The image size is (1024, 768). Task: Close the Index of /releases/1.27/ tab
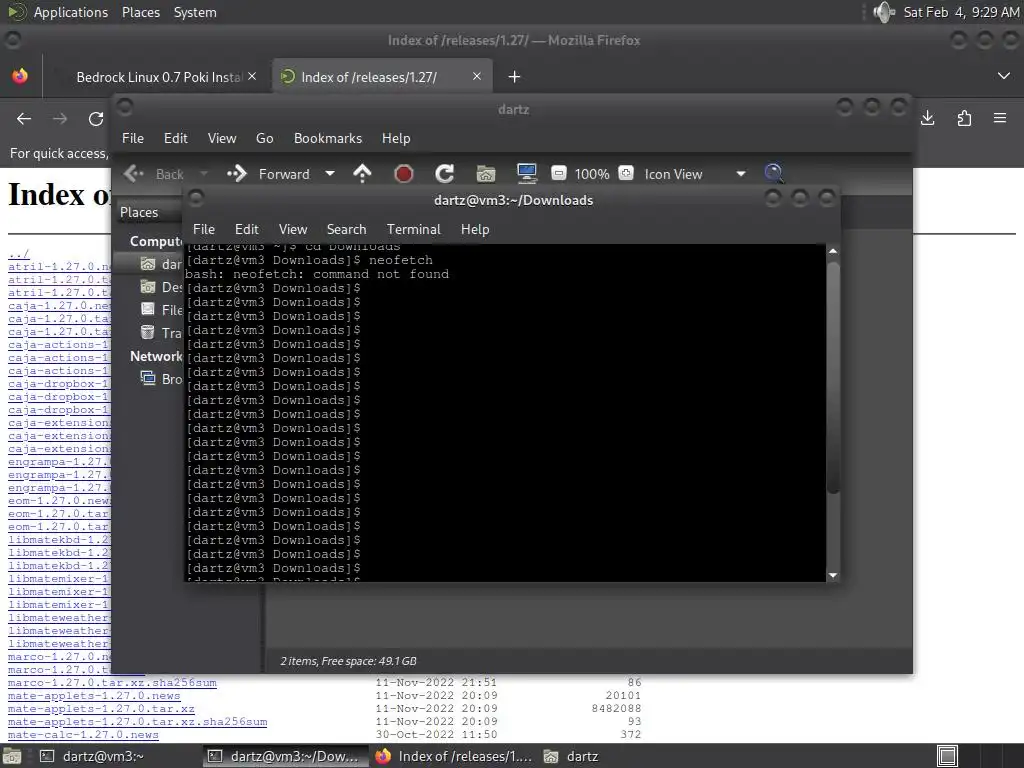tap(477, 76)
